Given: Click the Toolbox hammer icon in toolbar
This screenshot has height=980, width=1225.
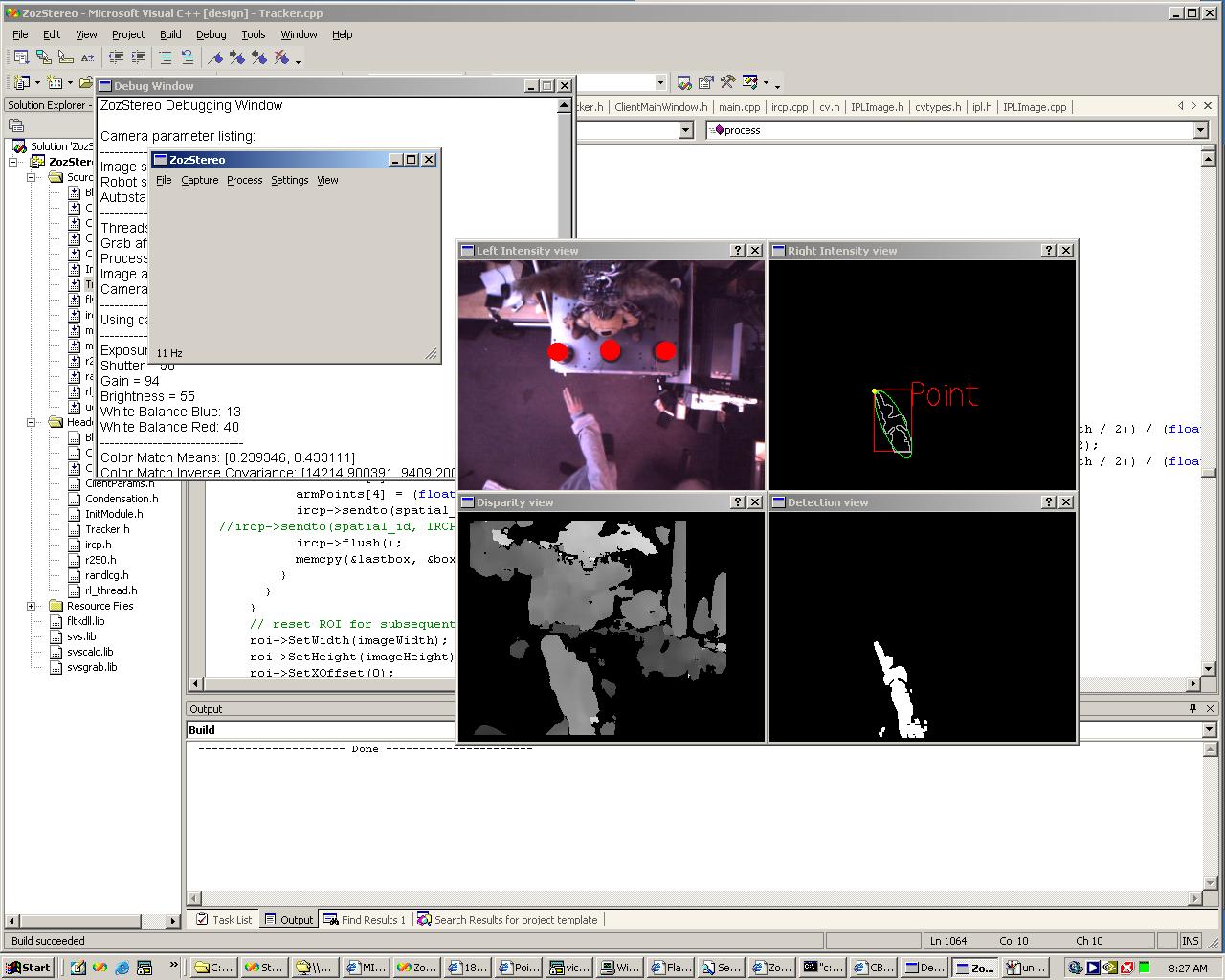Looking at the screenshot, I should (x=727, y=82).
